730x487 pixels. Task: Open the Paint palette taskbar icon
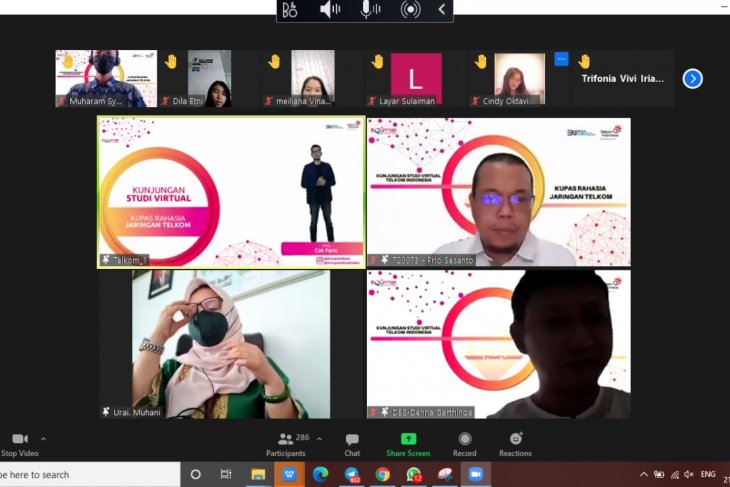coord(445,474)
